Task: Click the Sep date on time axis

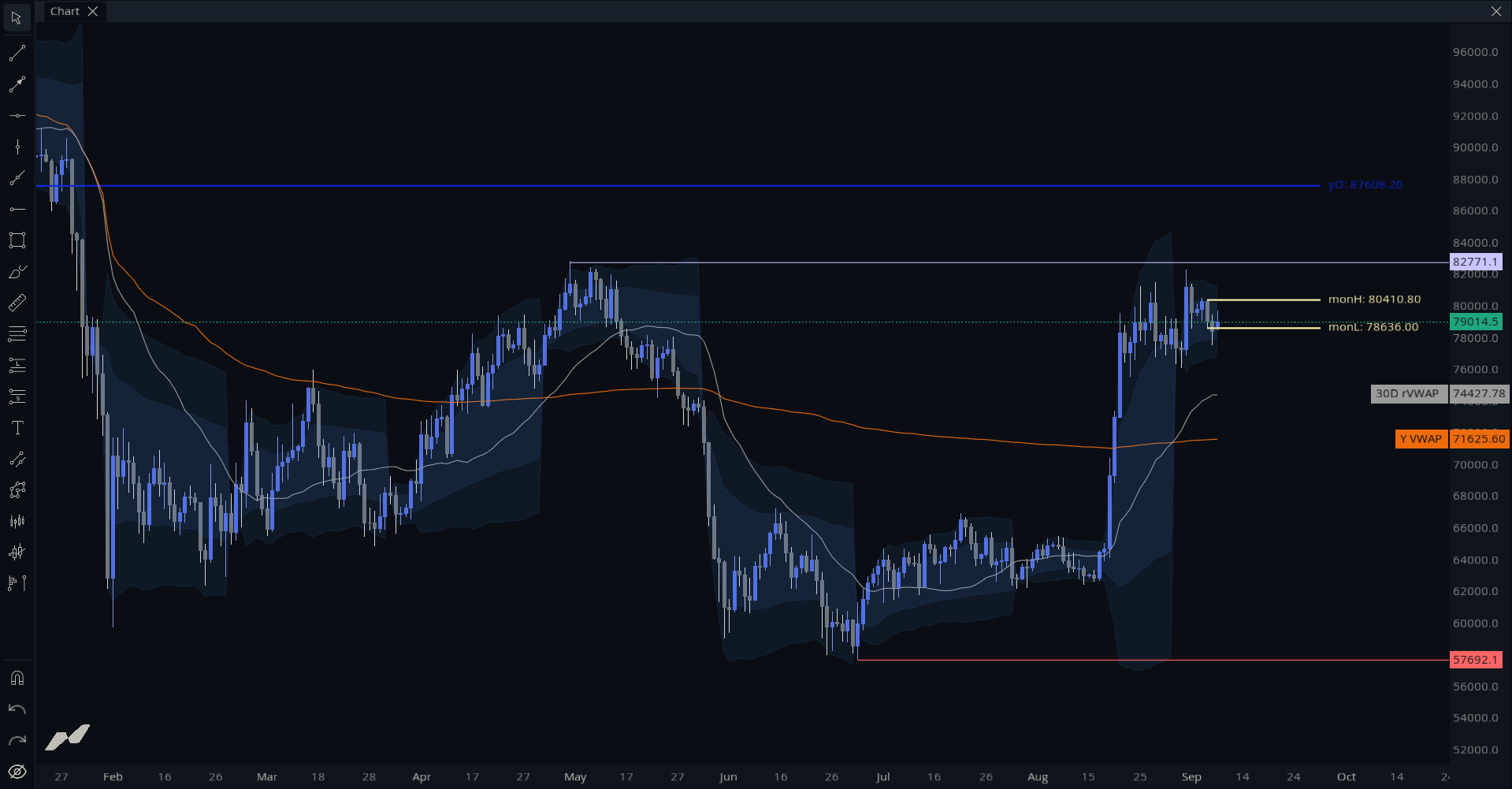Action: pyautogui.click(x=1191, y=777)
